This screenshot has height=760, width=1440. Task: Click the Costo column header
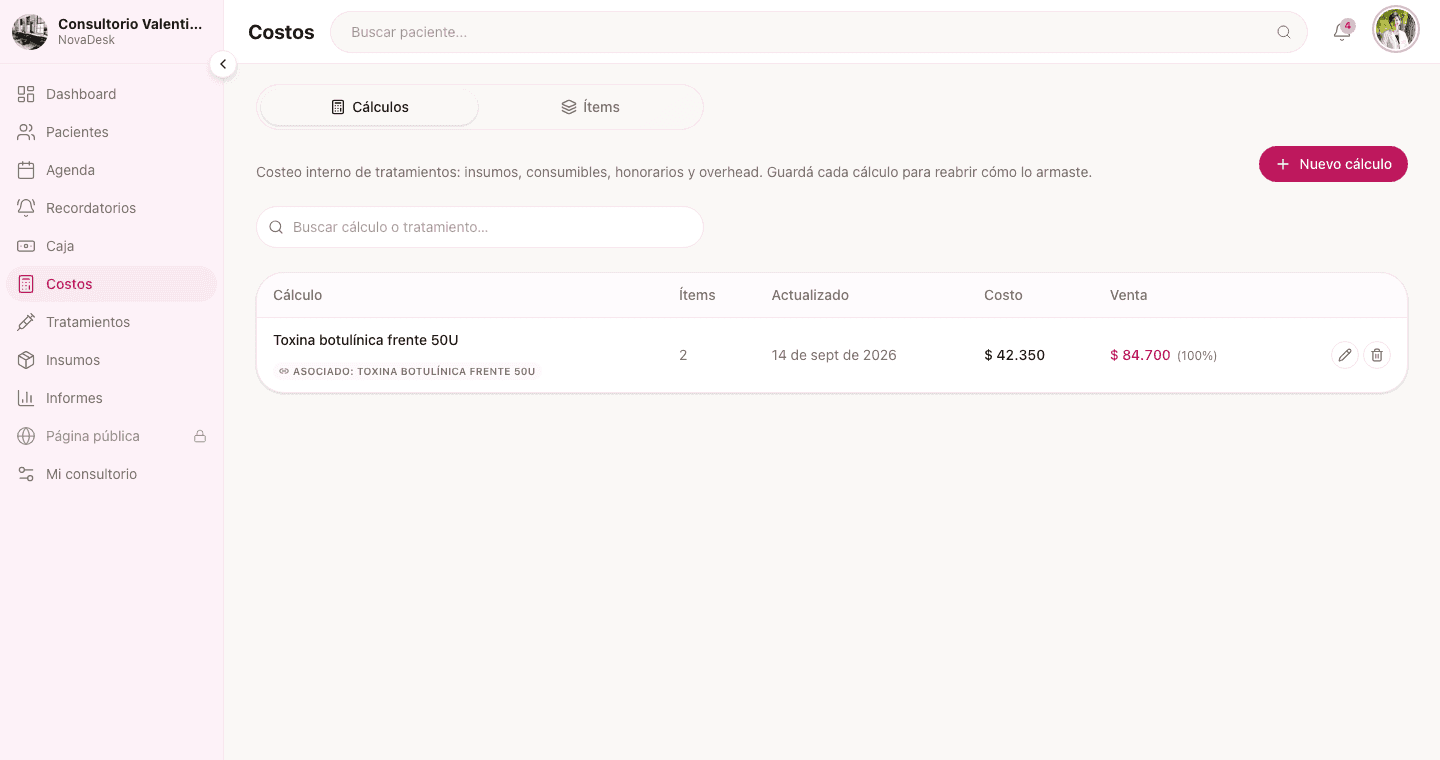1003,295
